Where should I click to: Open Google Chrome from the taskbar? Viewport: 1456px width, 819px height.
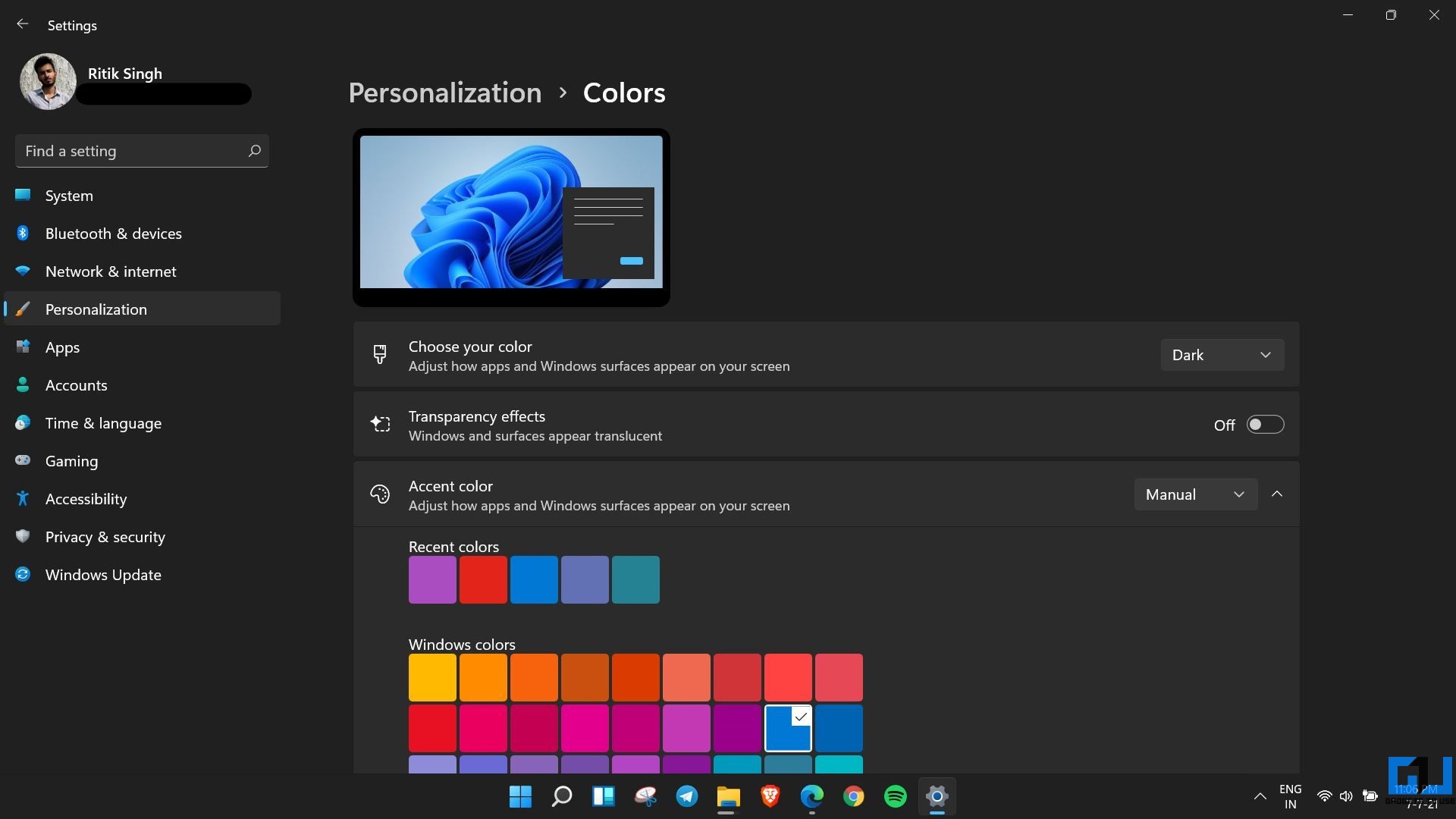pyautogui.click(x=854, y=796)
